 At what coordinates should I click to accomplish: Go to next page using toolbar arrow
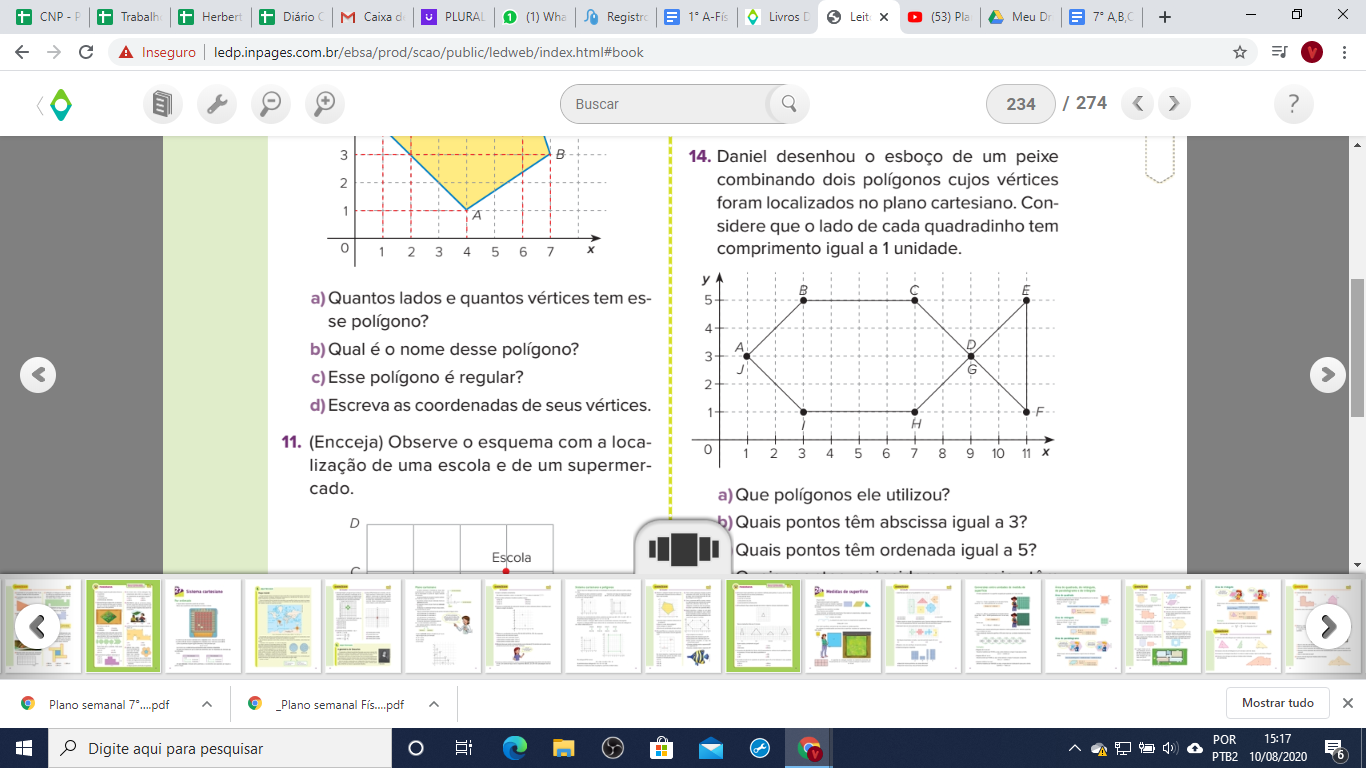(x=1174, y=103)
